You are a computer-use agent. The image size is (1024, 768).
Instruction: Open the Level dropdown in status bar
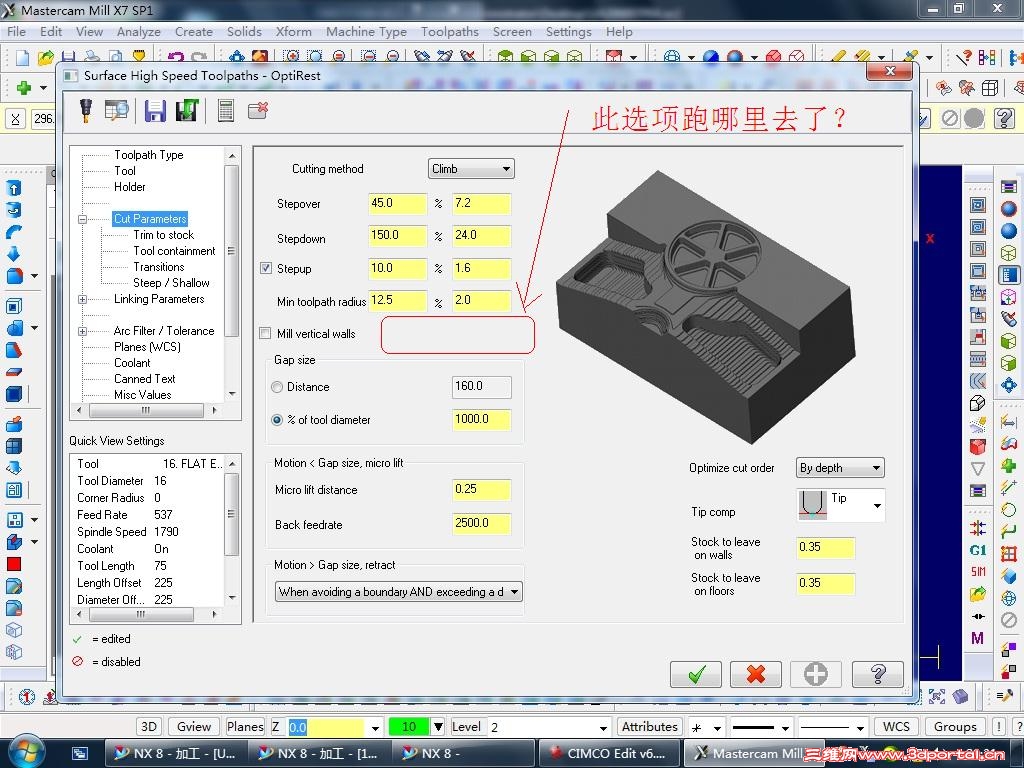click(x=603, y=728)
